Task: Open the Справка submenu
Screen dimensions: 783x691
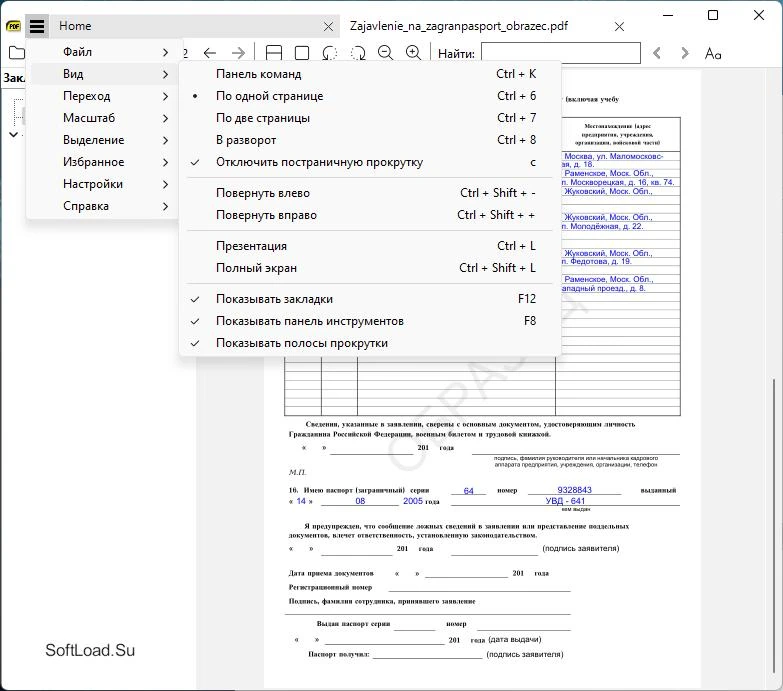Action: click(x=102, y=206)
